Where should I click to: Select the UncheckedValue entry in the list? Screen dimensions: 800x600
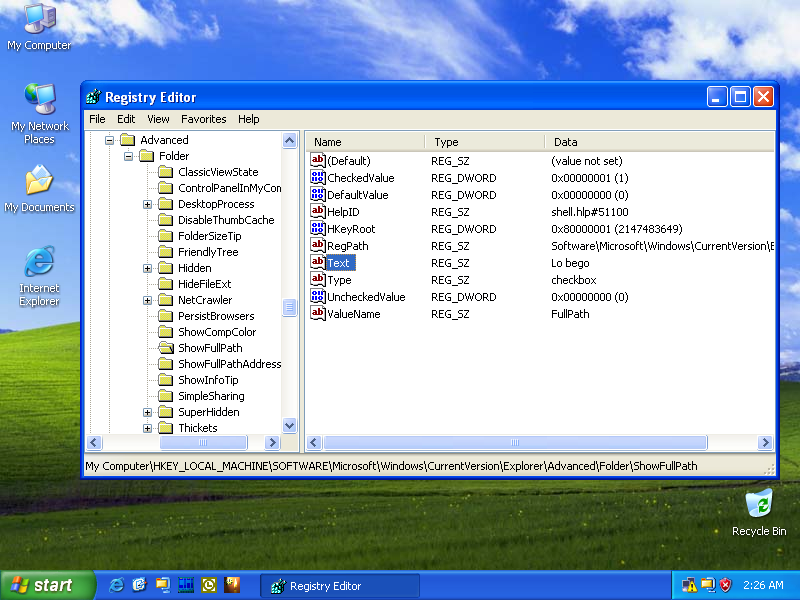click(x=366, y=297)
